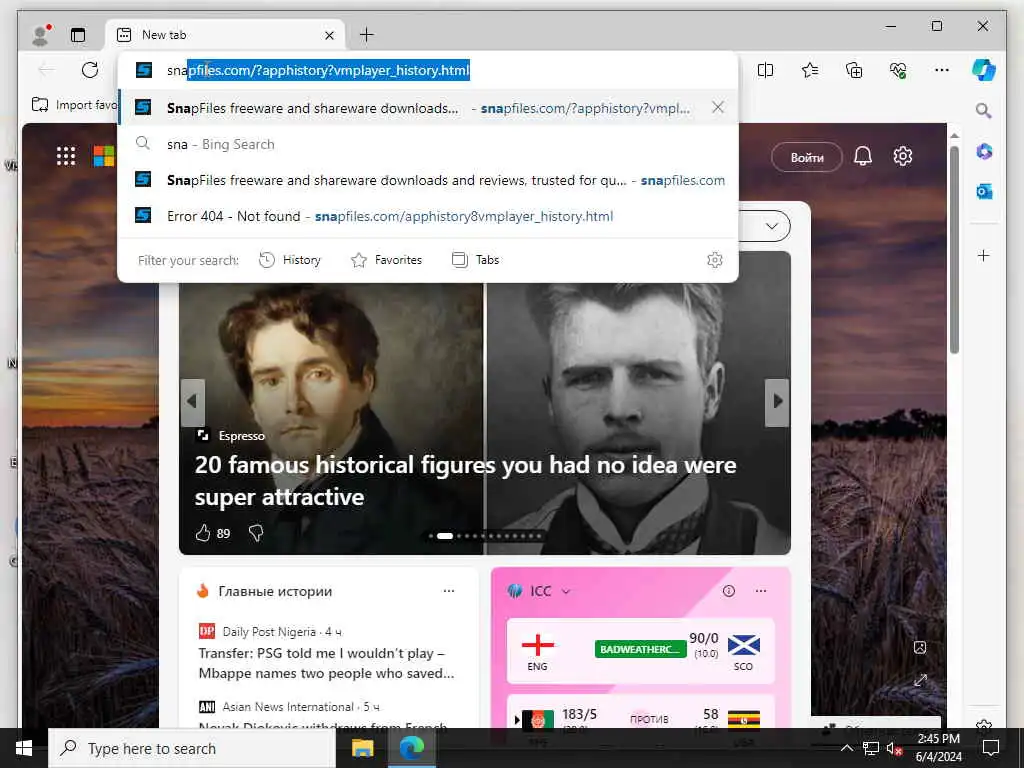Open ICC card options ellipsis
This screenshot has width=1024, height=768.
coord(761,591)
